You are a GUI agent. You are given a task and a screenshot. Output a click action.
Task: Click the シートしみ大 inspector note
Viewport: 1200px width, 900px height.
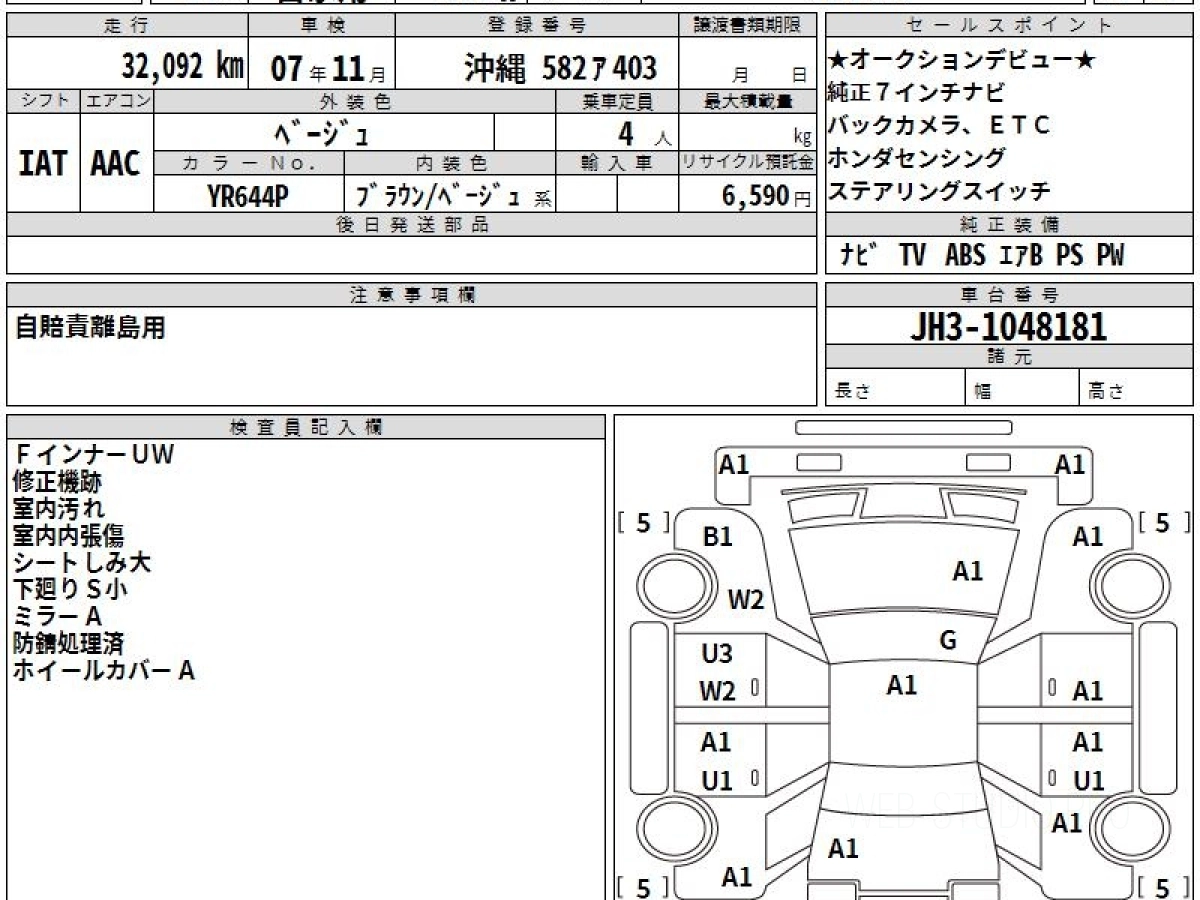coord(82,563)
